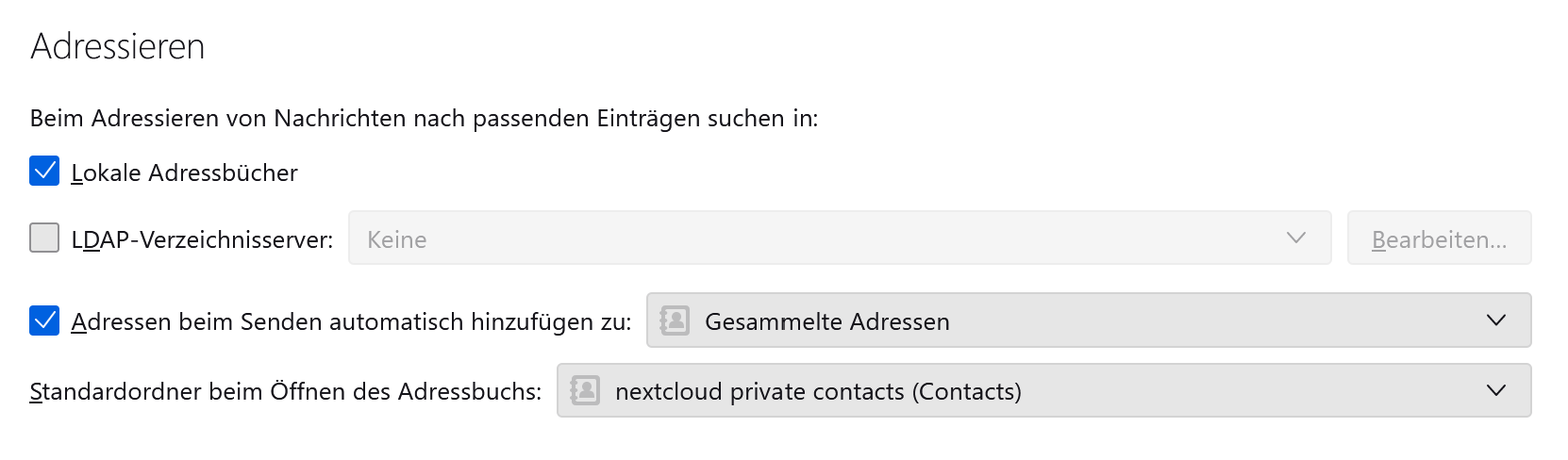Viewport: 1568px width, 460px height.
Task: Open the LDAP server dropdown showing Keine
Action: (839, 238)
